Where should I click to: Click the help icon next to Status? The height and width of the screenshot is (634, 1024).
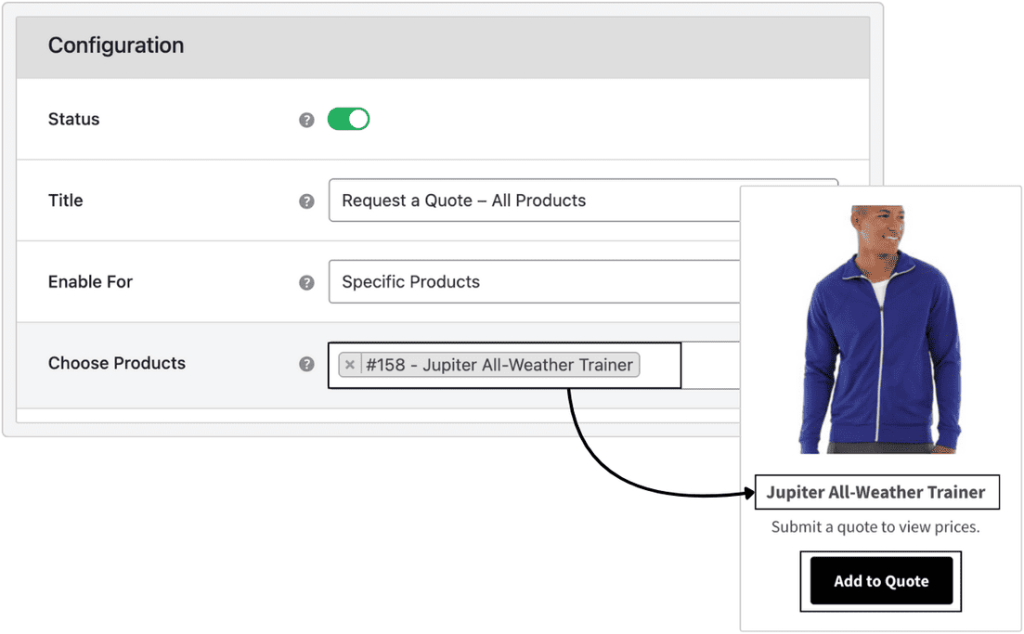pos(306,120)
